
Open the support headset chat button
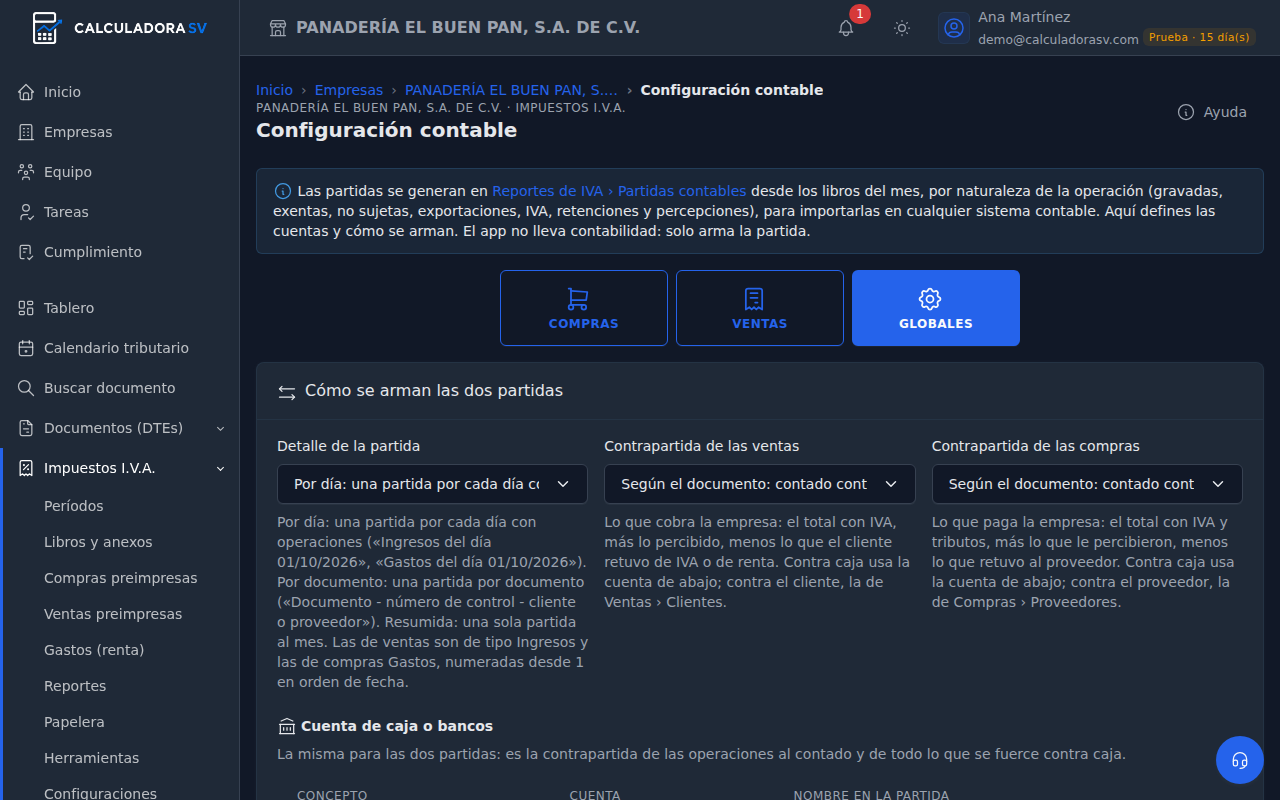point(1240,760)
